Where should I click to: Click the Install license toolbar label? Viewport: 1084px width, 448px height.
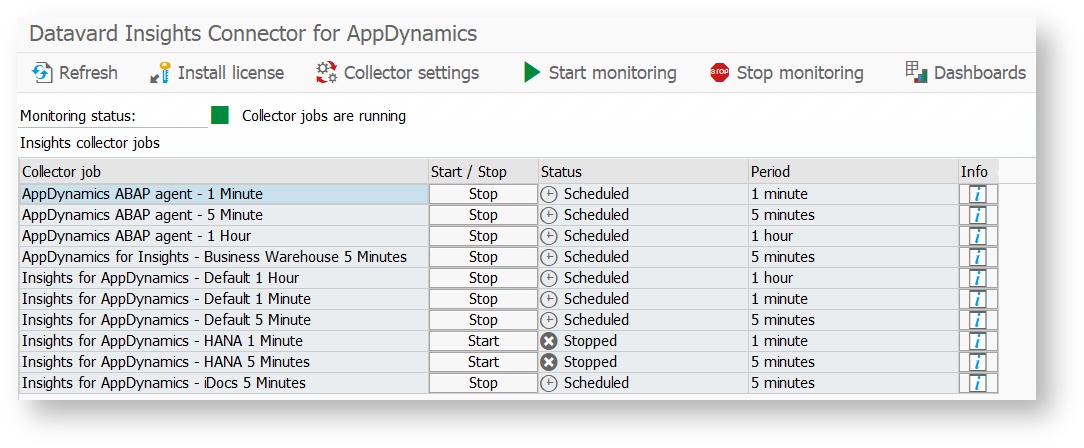[x=231, y=73]
